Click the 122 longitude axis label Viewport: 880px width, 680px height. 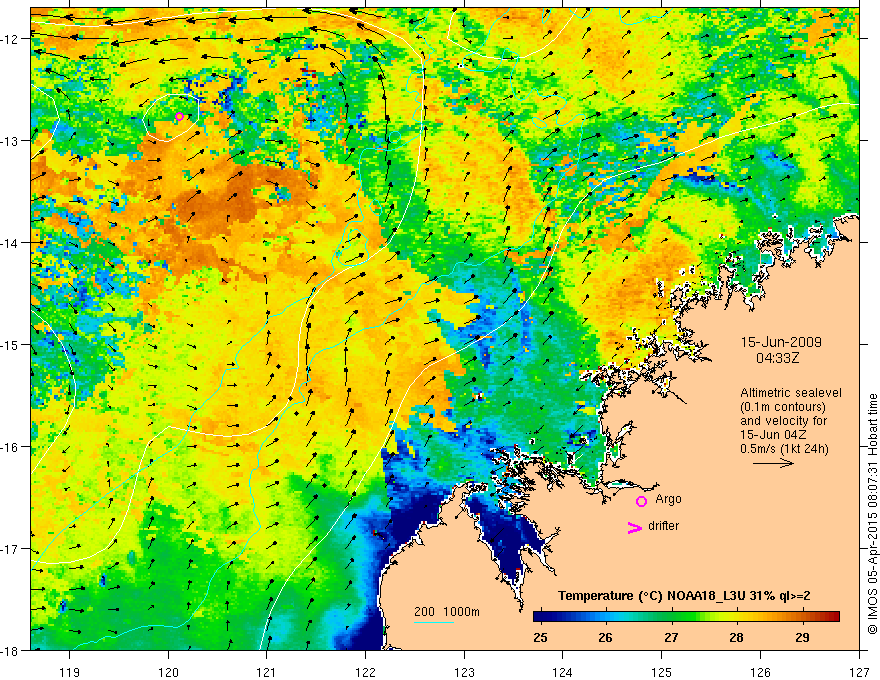click(365, 672)
